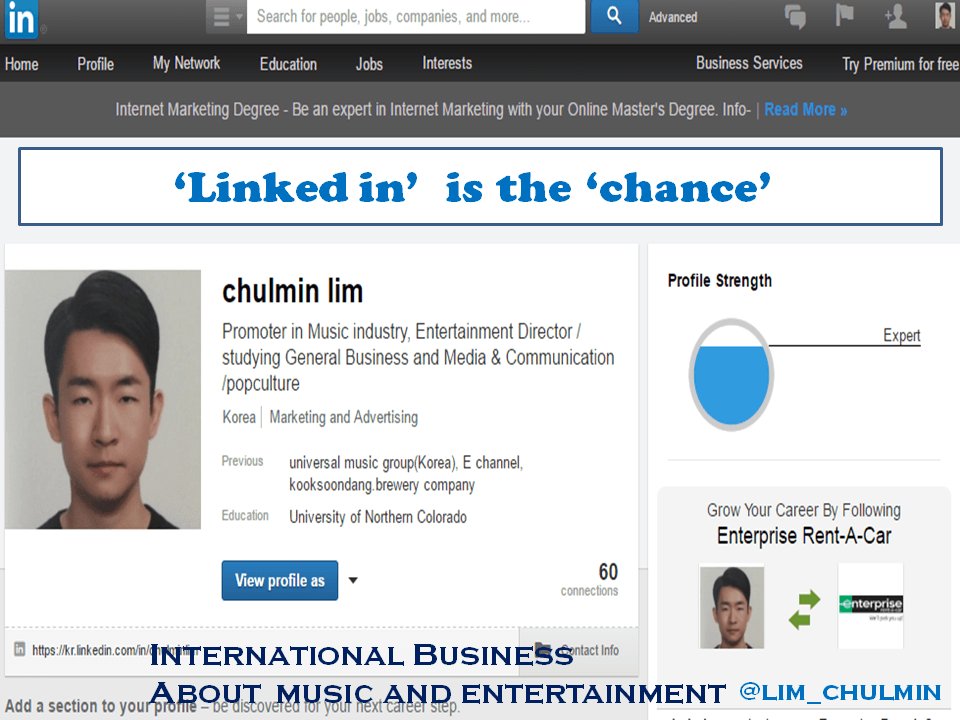Open University of Northern Colorado education link
This screenshot has width=960, height=720.
coord(378,517)
